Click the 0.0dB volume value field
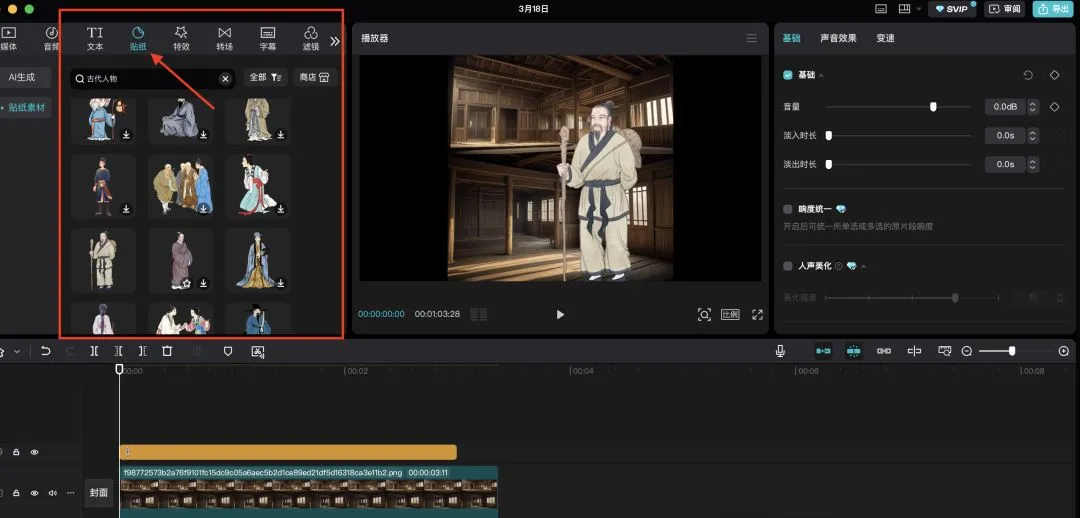Viewport: 1080px width, 518px height. (1004, 107)
